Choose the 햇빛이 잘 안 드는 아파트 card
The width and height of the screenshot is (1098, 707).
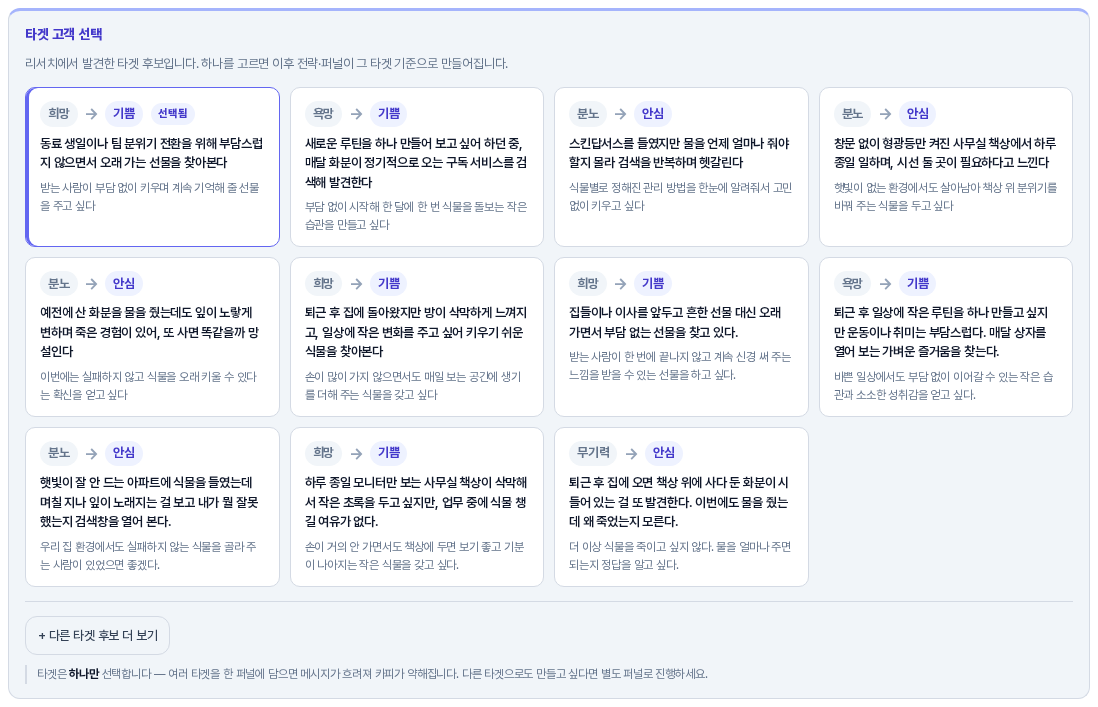click(153, 507)
